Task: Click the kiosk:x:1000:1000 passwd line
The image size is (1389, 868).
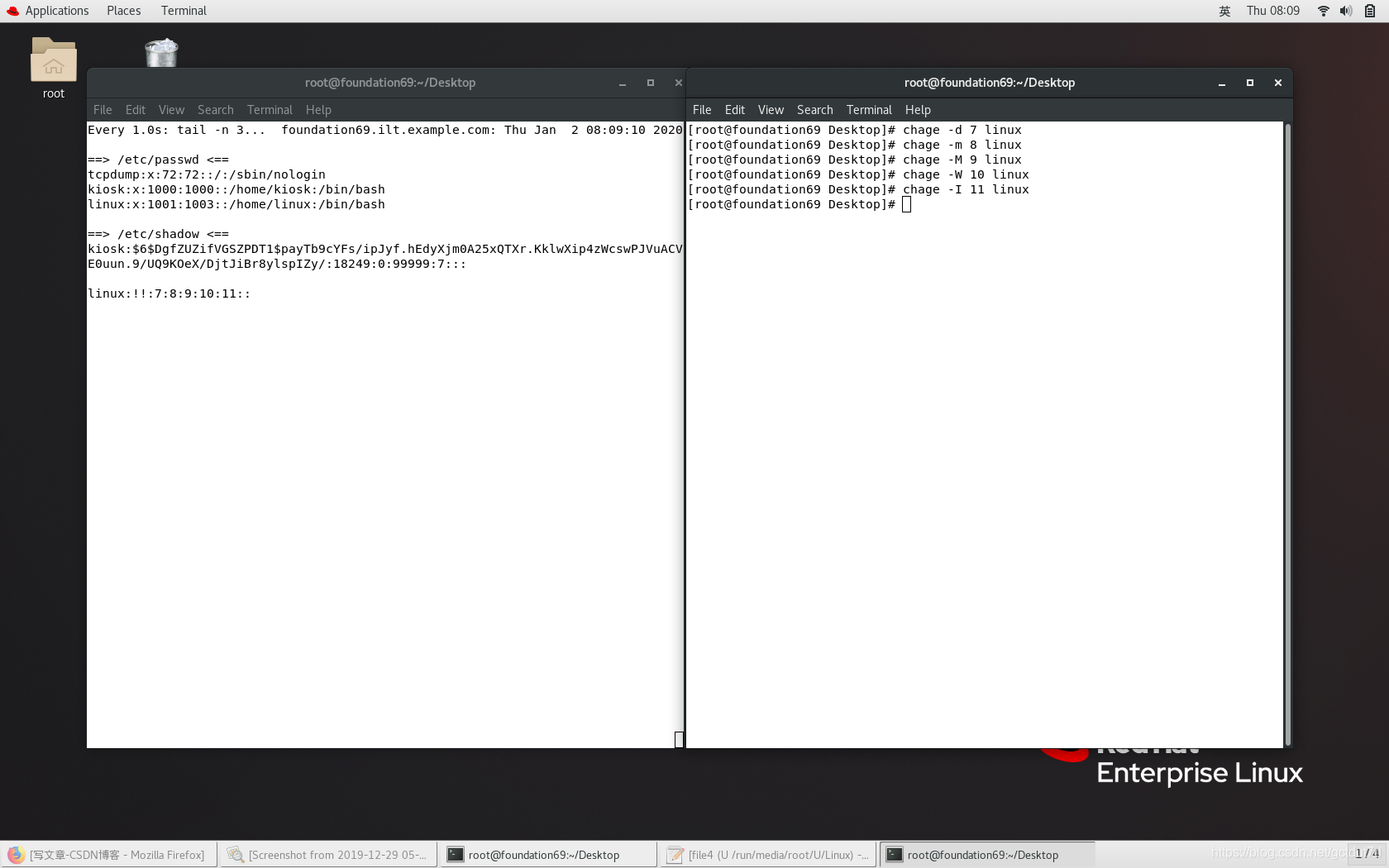Action: coord(236,189)
